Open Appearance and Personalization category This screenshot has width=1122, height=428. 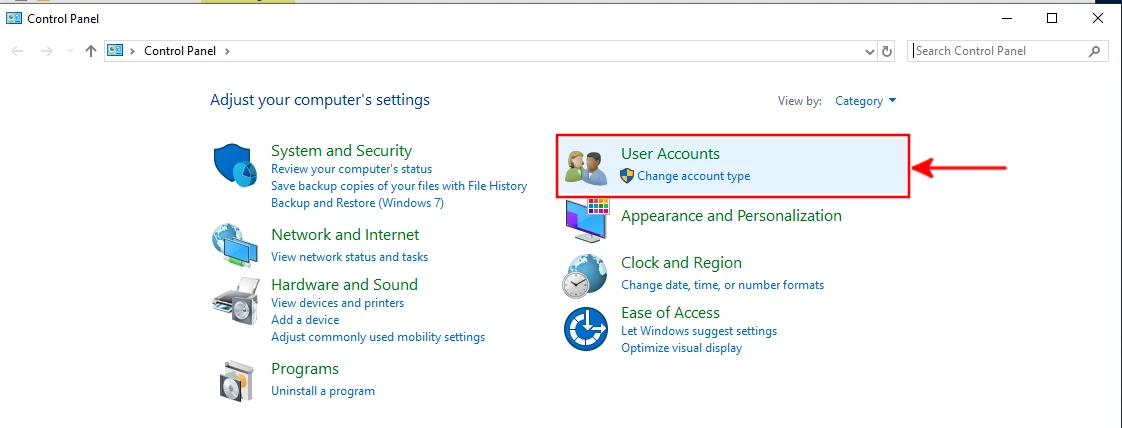tap(731, 216)
